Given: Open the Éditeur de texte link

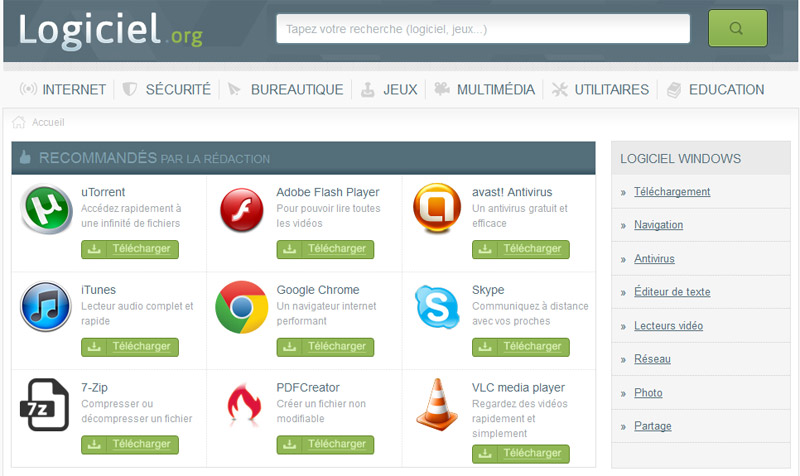Looking at the screenshot, I should (672, 292).
